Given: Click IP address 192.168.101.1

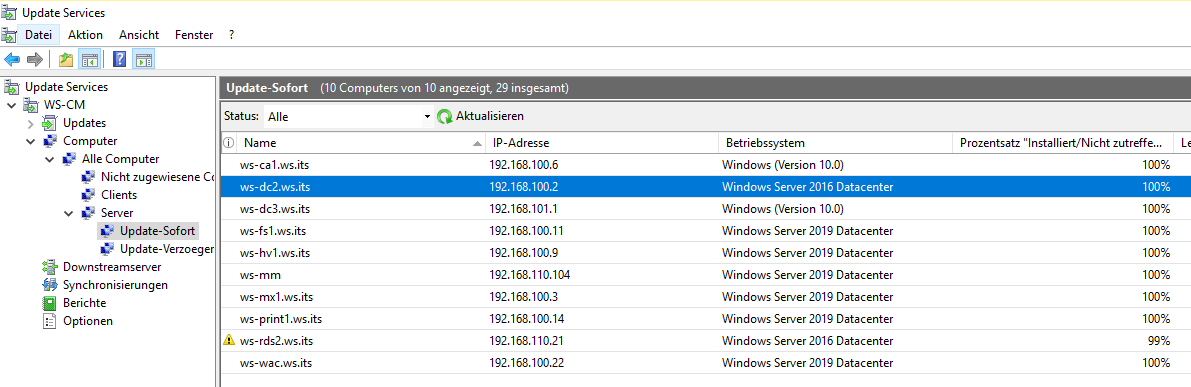Looking at the screenshot, I should point(523,209).
